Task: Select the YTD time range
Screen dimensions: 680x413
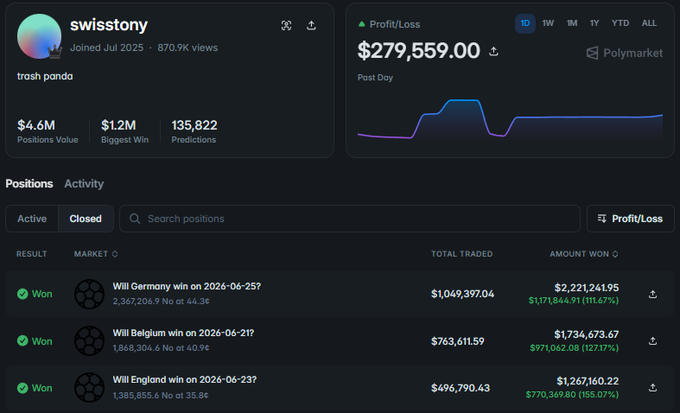Action: [x=620, y=23]
